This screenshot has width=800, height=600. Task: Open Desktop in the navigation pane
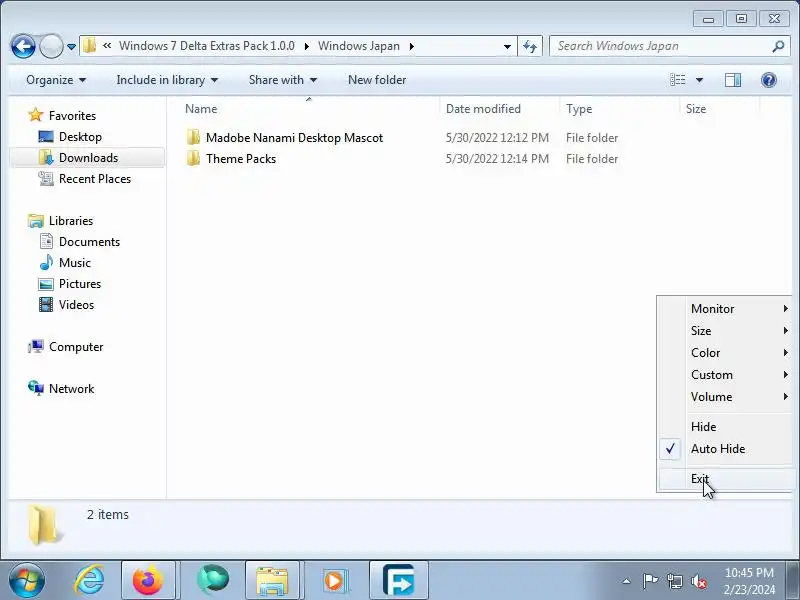[x=80, y=137]
